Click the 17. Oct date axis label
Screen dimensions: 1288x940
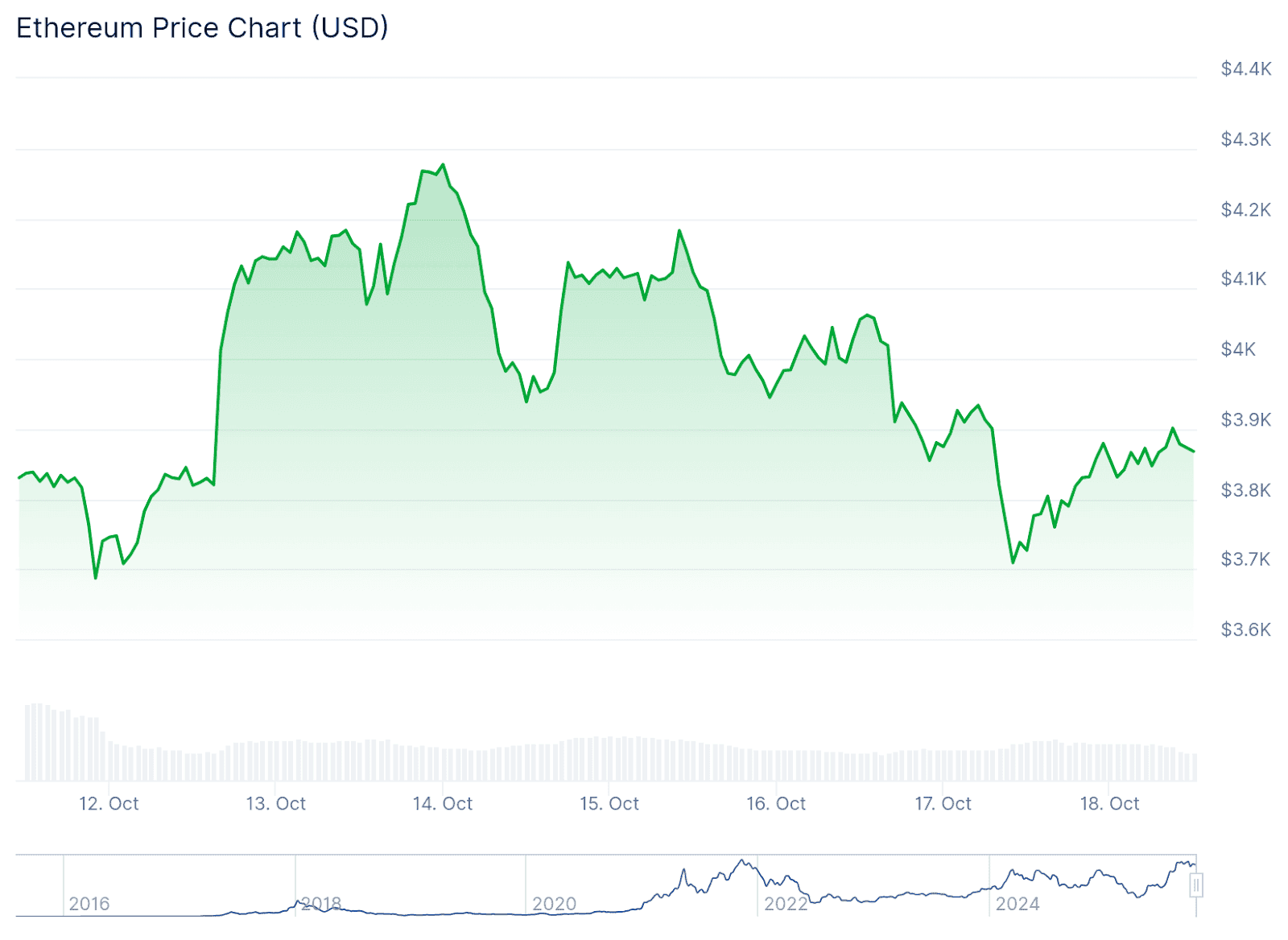tap(943, 803)
